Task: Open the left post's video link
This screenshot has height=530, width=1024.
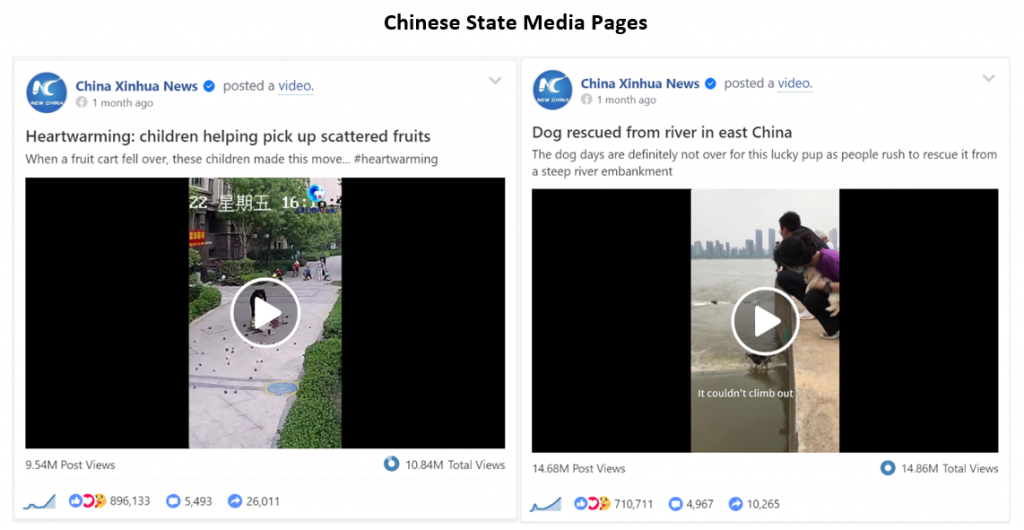Action: pos(296,86)
